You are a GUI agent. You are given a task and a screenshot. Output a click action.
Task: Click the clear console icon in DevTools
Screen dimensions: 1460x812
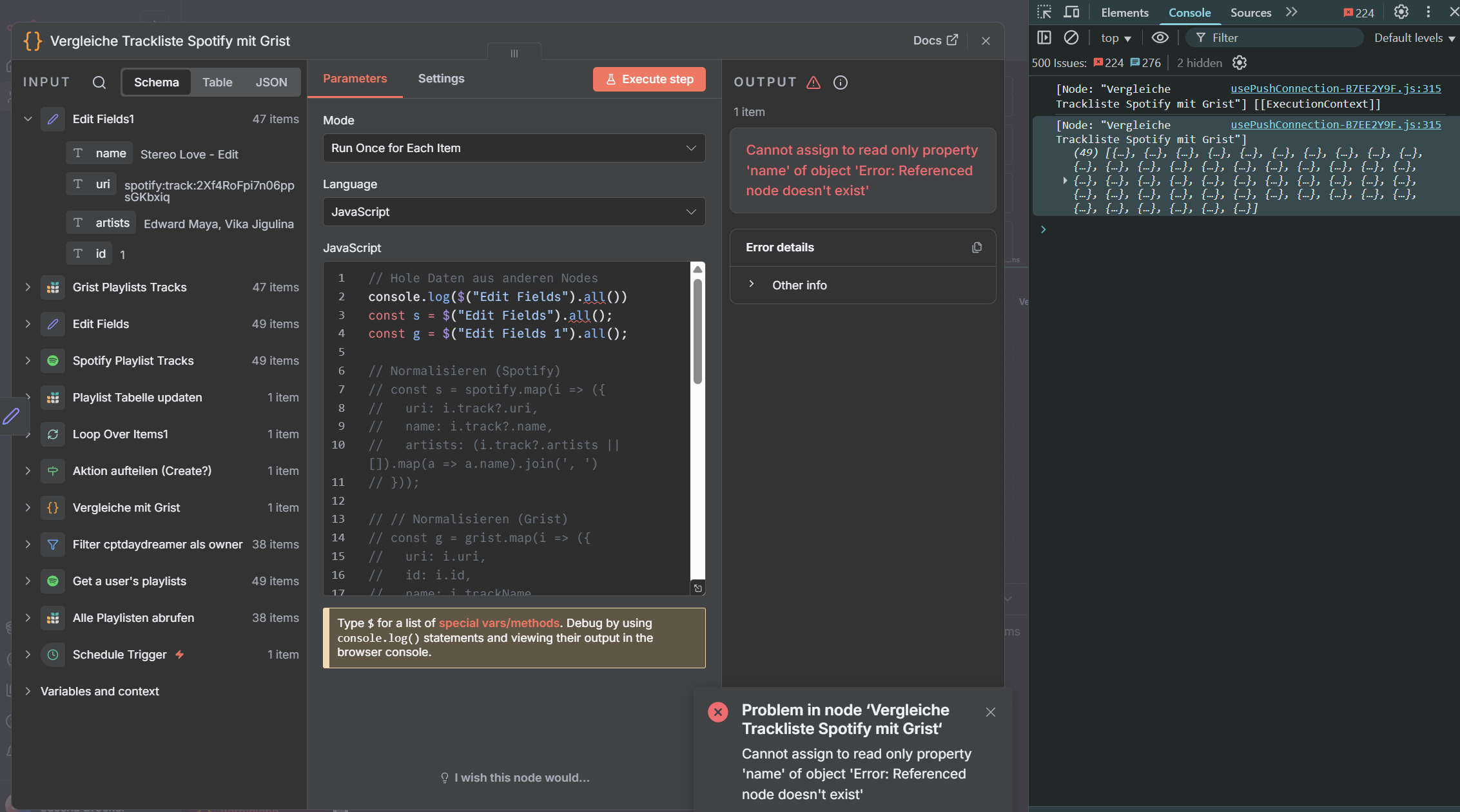1071,38
